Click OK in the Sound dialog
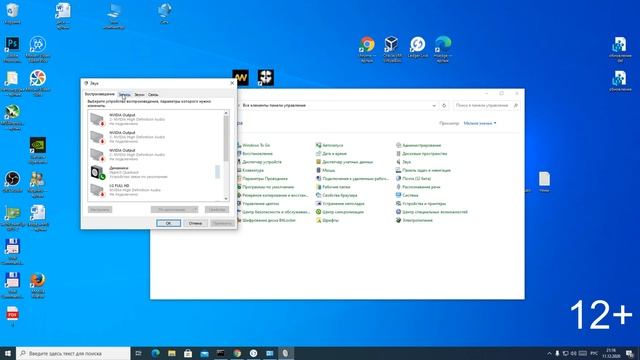The width and height of the screenshot is (640, 360). [x=168, y=223]
